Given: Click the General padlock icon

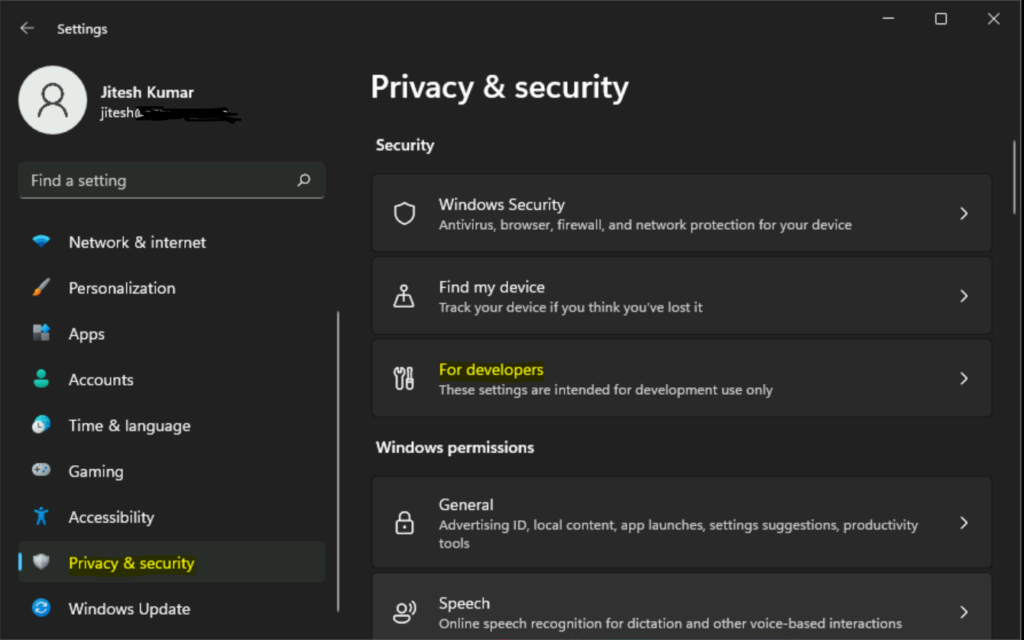Looking at the screenshot, I should coord(404,522).
